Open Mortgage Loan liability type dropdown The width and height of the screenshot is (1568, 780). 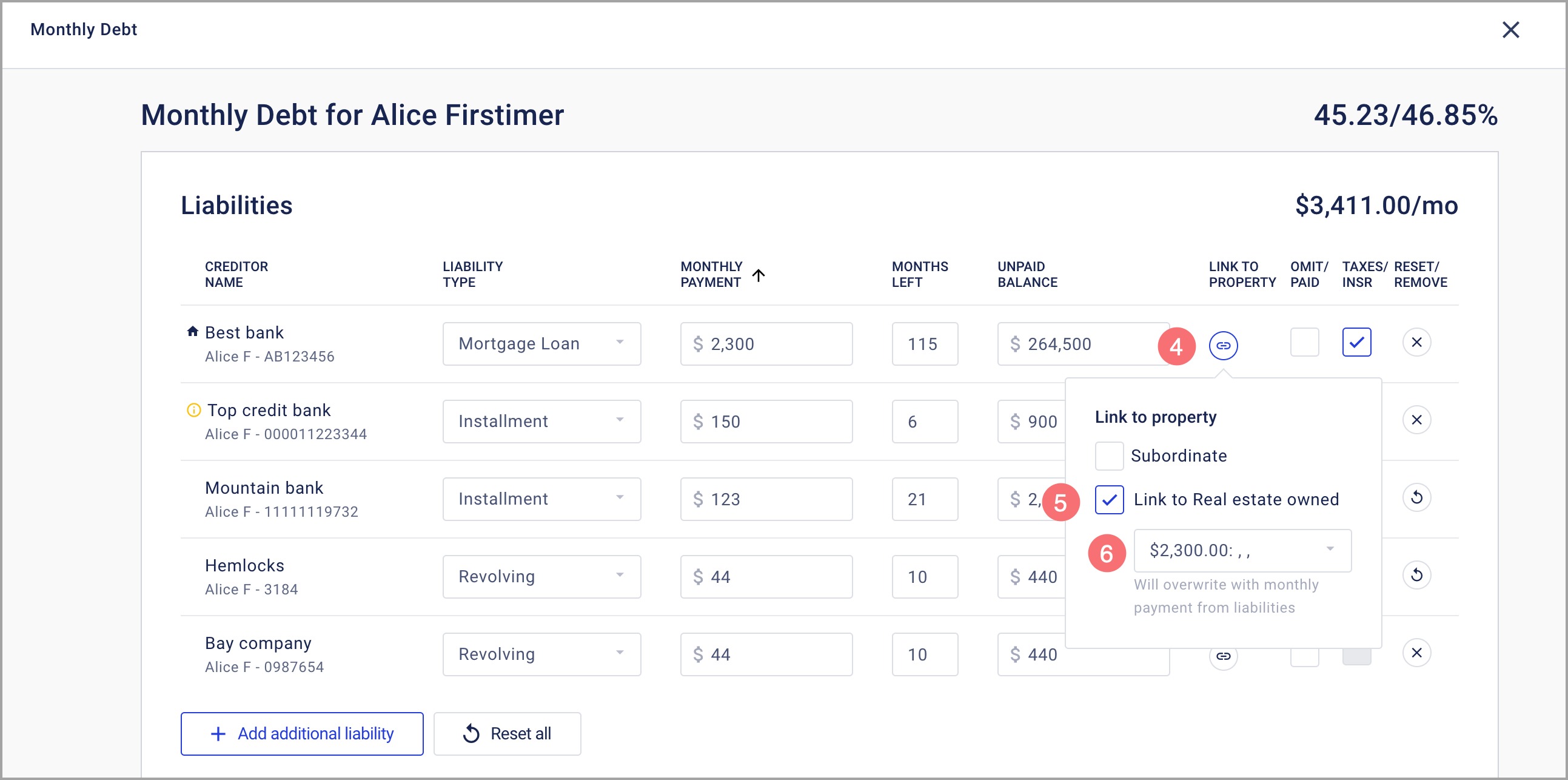541,344
